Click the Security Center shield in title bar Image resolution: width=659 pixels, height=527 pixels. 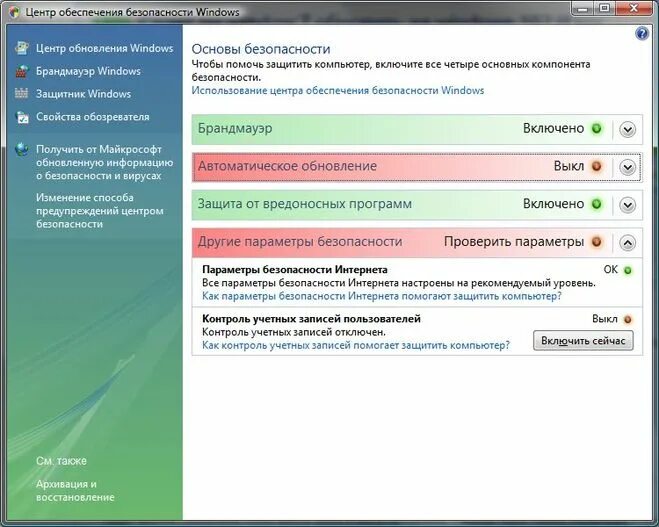pyautogui.click(x=14, y=12)
